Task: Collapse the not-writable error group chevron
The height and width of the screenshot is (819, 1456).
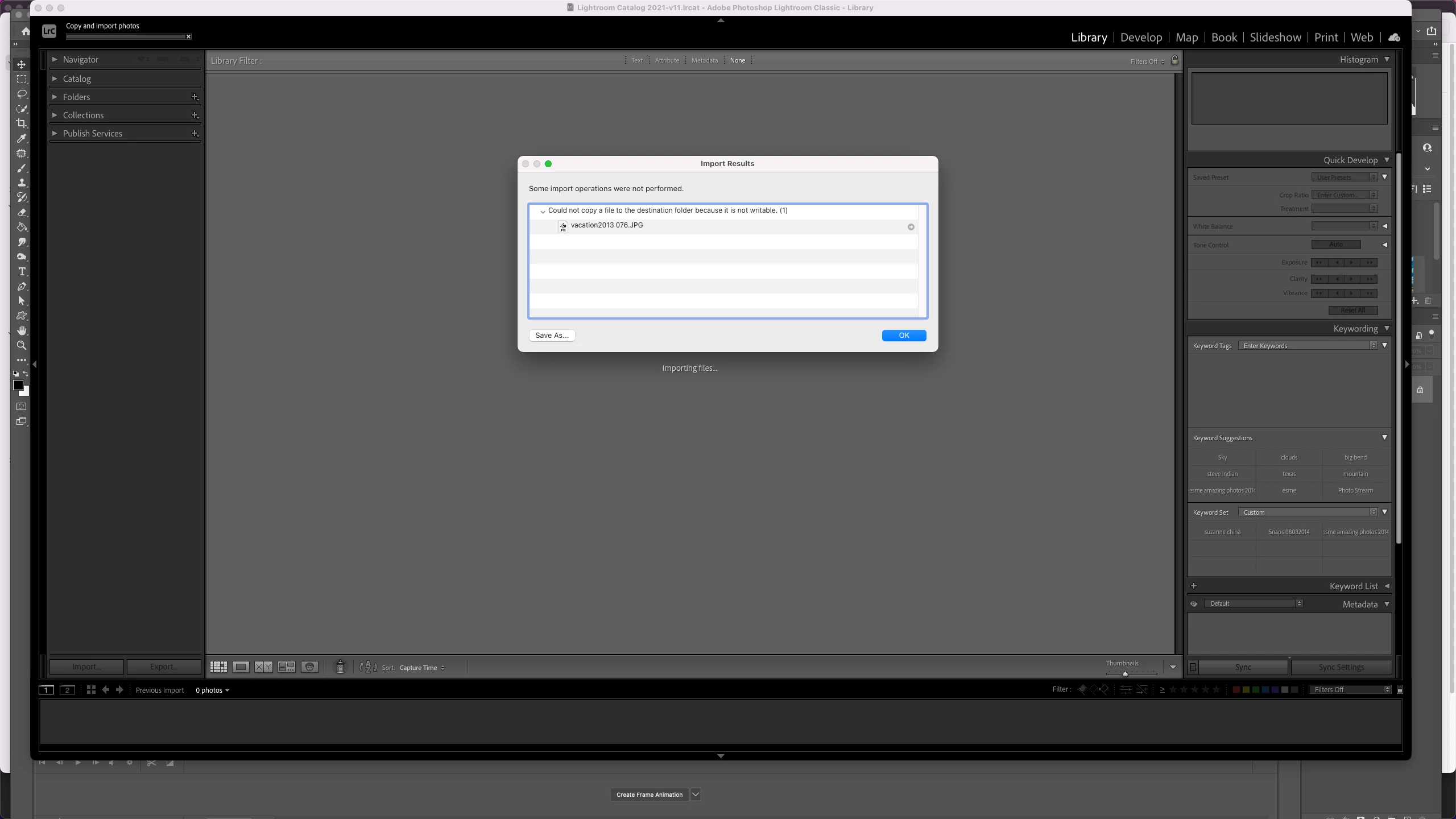Action: point(543,212)
